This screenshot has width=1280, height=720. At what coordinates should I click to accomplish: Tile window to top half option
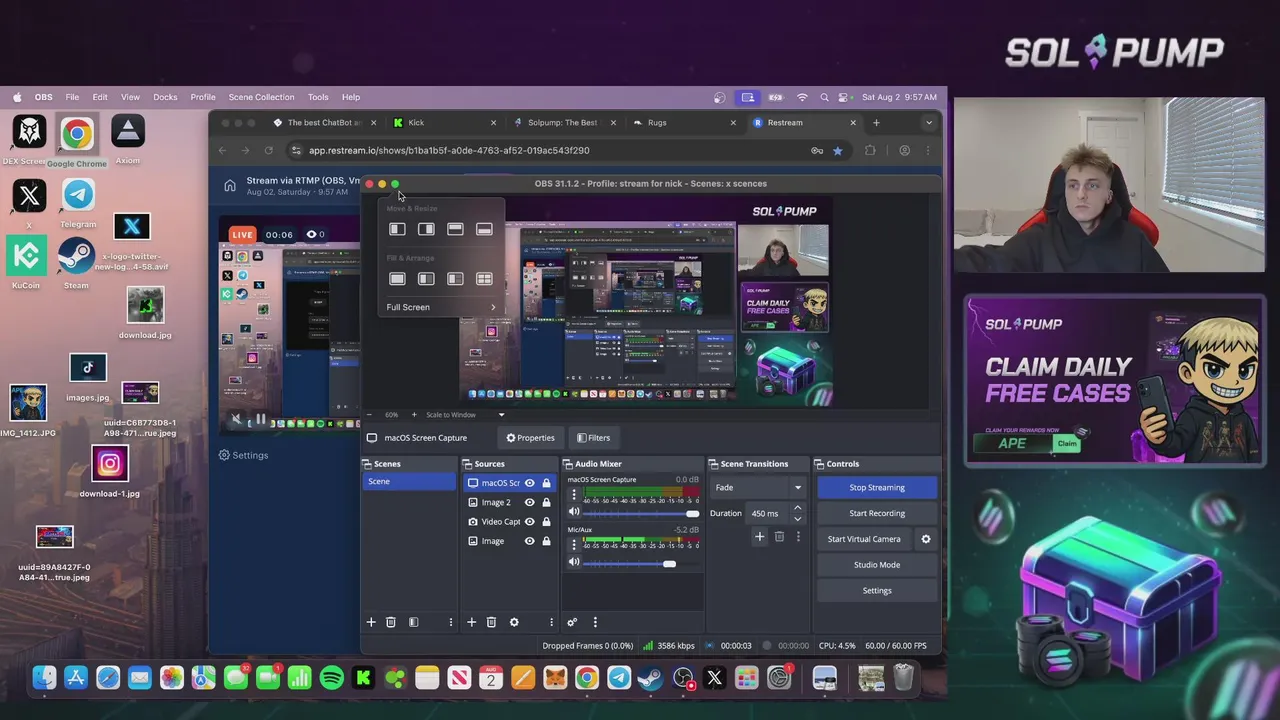pos(455,229)
